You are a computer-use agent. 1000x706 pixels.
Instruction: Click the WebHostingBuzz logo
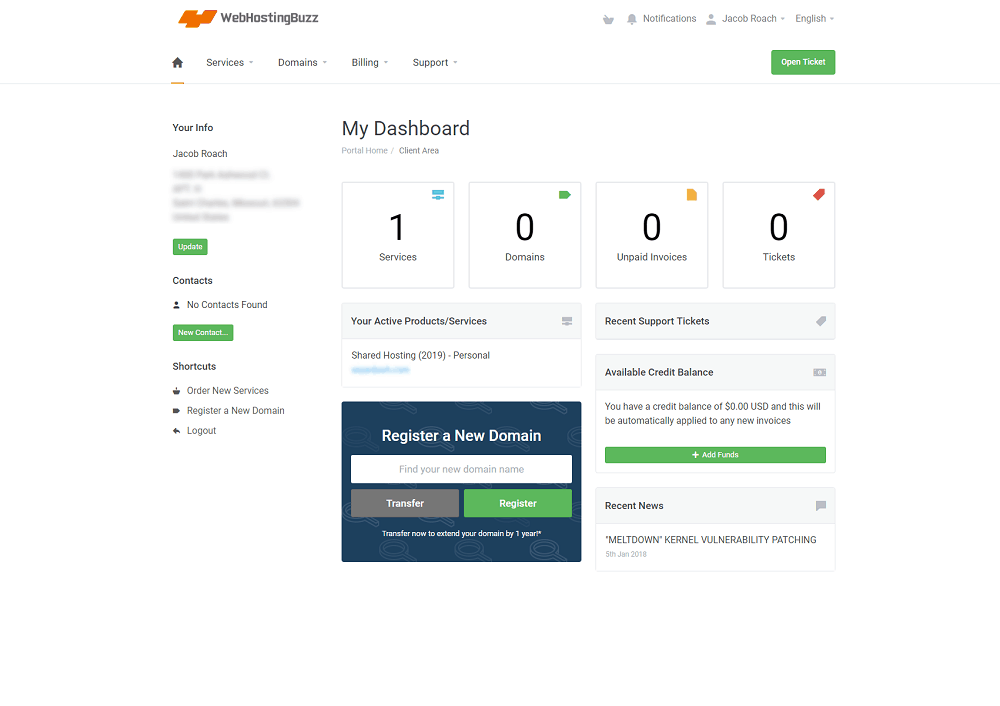click(x=248, y=18)
